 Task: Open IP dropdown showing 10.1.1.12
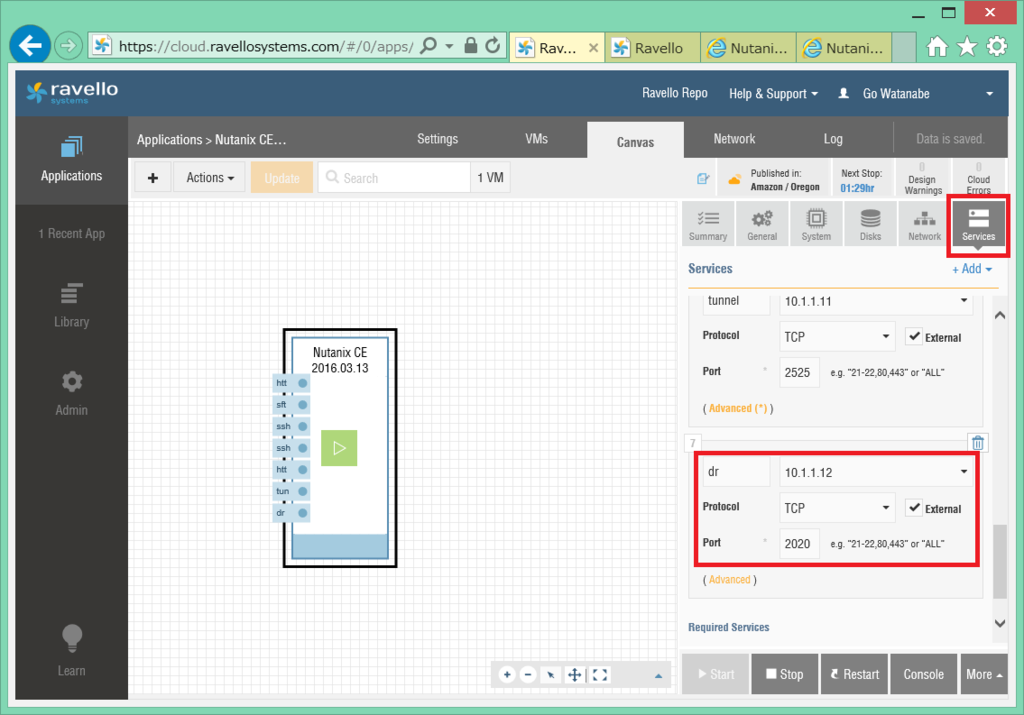tap(876, 472)
